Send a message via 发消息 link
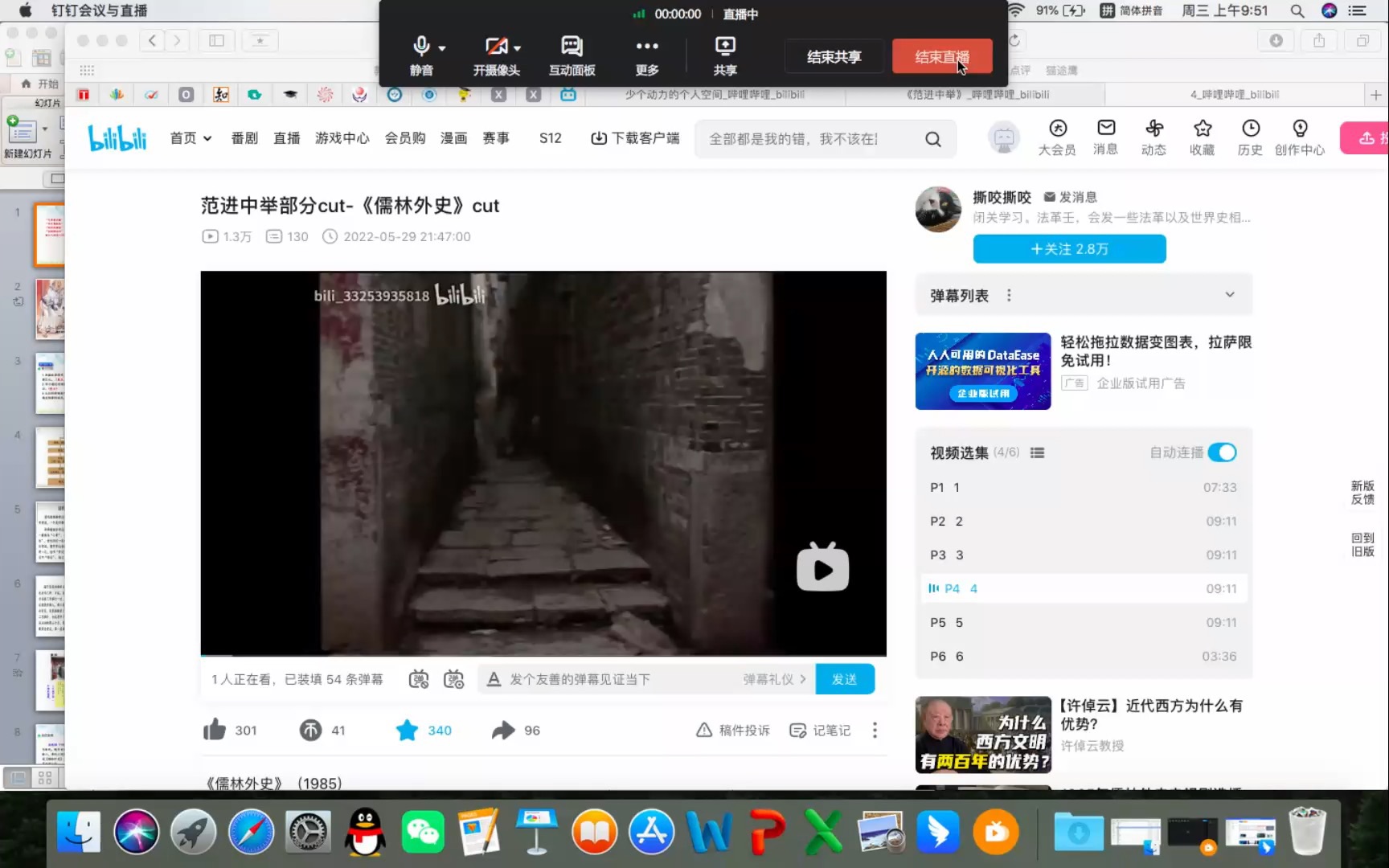The width and height of the screenshot is (1389, 868). (1071, 197)
